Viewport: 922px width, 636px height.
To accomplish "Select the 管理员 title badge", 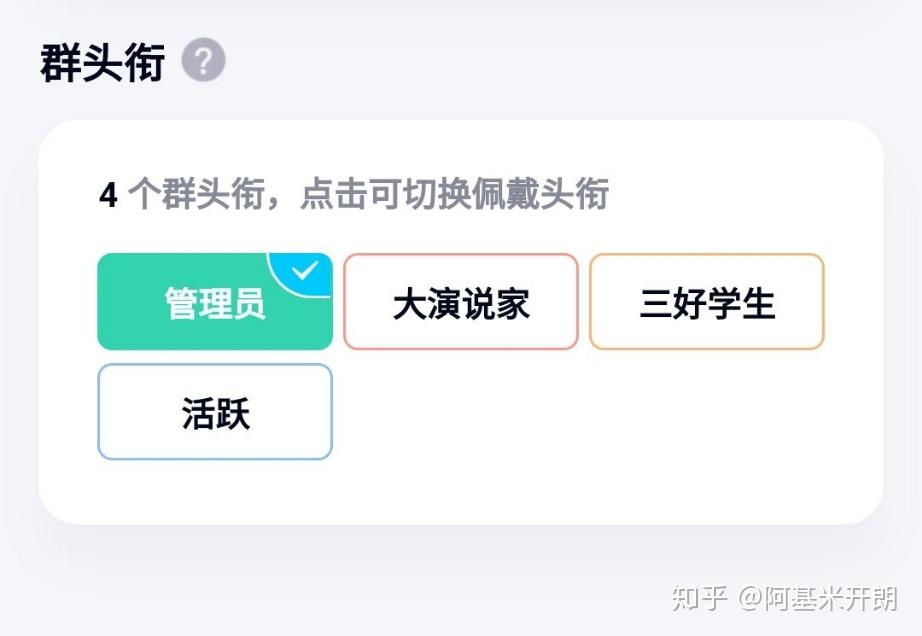I will [x=214, y=303].
